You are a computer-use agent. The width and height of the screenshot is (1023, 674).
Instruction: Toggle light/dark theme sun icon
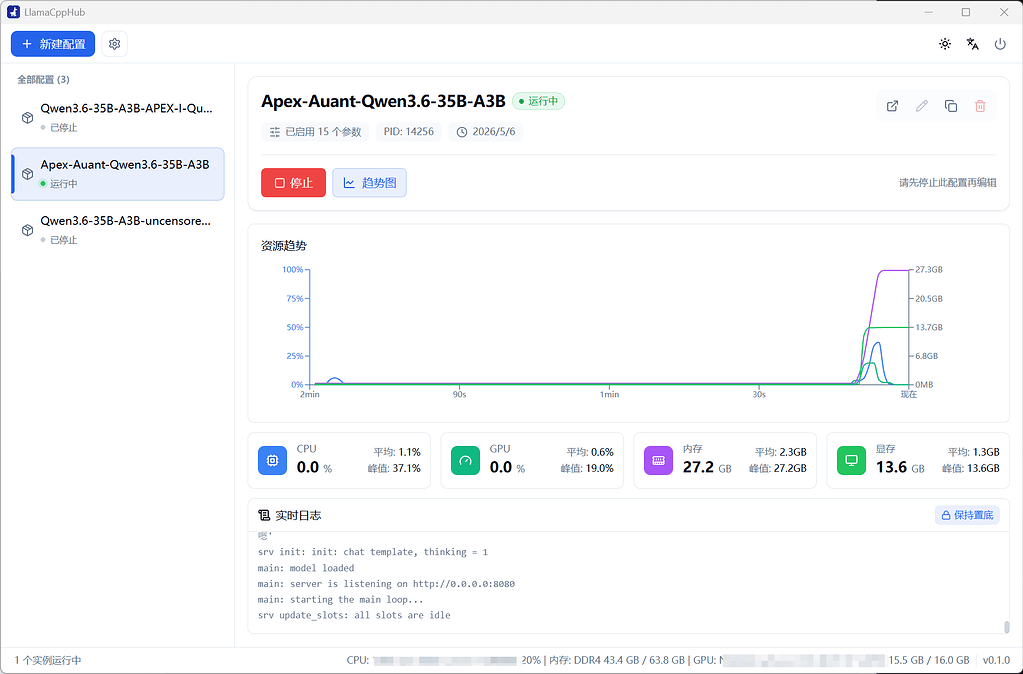(x=945, y=44)
